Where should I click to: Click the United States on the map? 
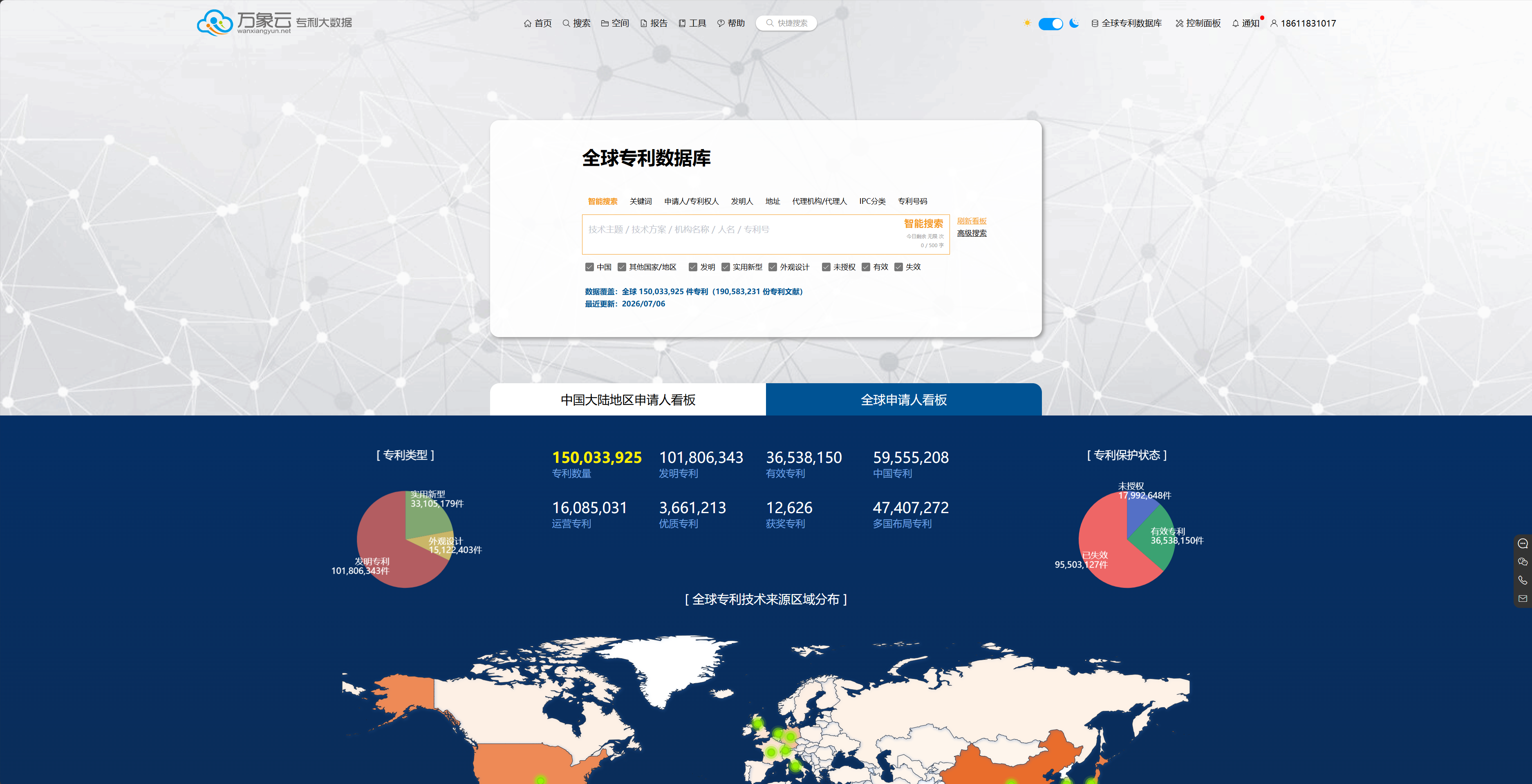pos(529,764)
